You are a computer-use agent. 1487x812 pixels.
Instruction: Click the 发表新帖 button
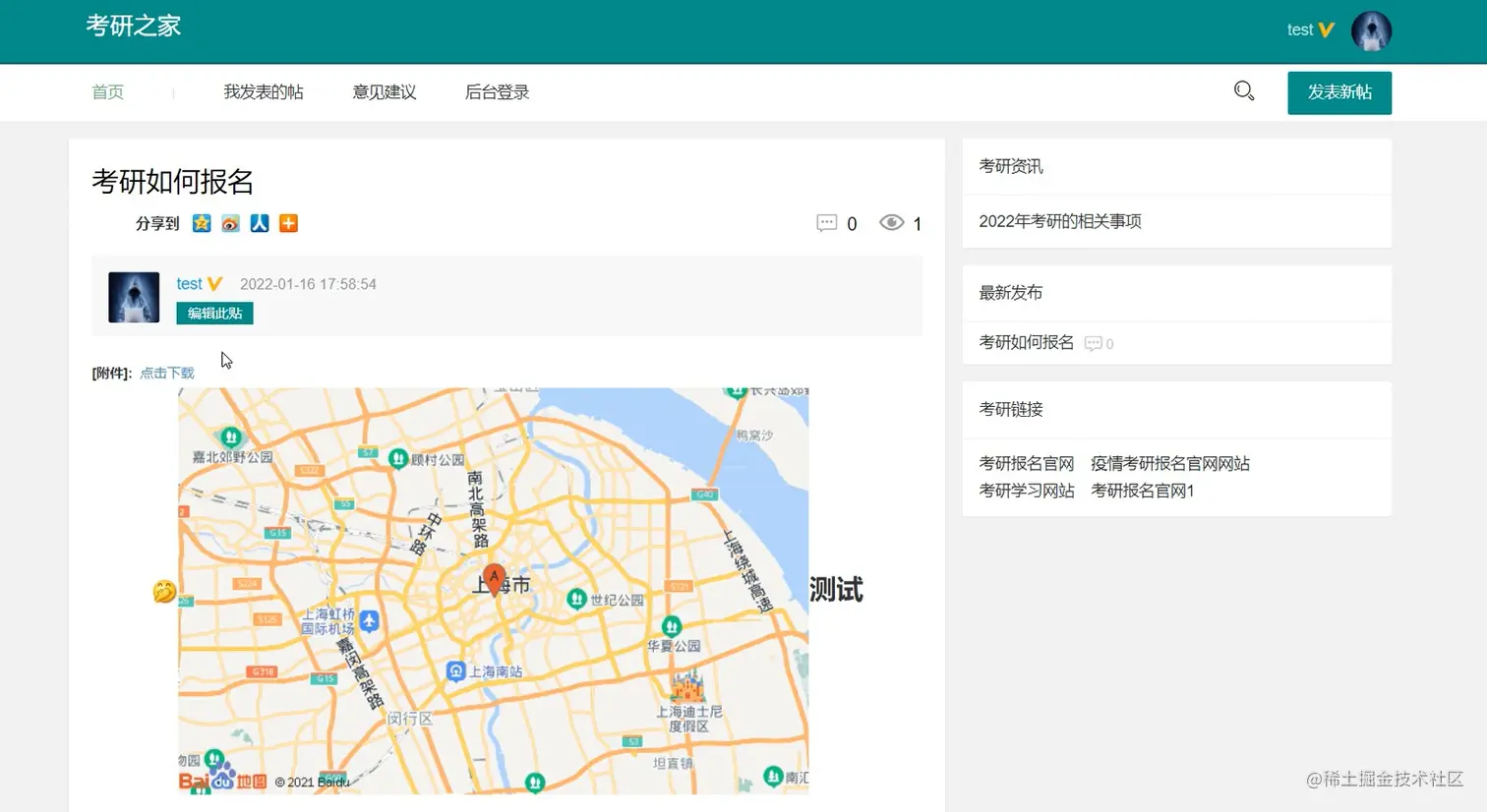(x=1338, y=91)
